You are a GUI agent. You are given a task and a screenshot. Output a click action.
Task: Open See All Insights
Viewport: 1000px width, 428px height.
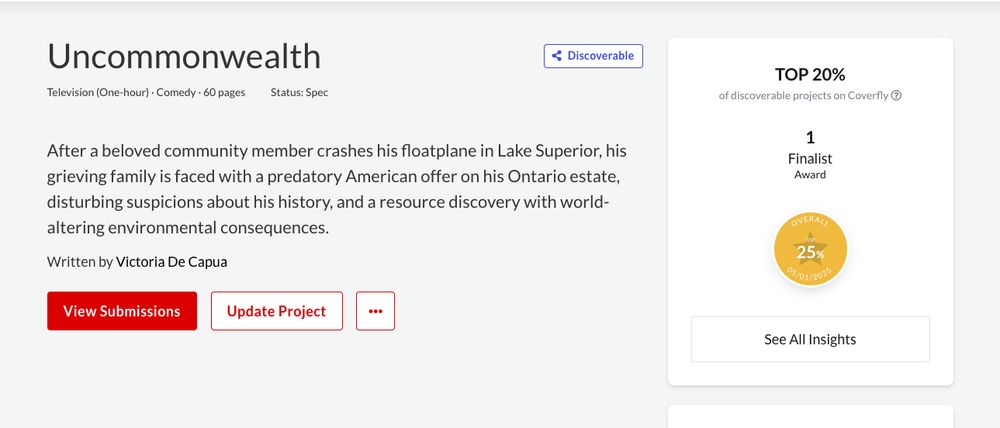810,339
